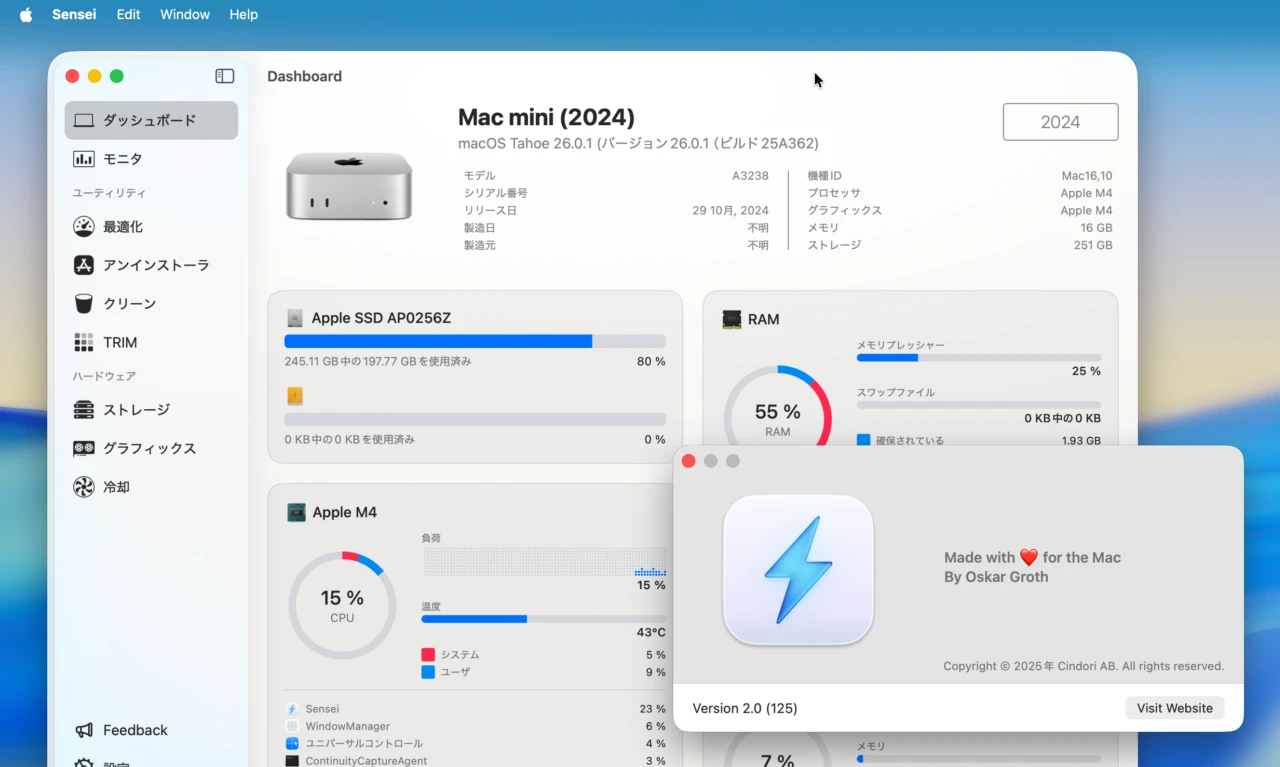The height and width of the screenshot is (767, 1280).
Task: Open the Window menu
Action: coord(185,14)
